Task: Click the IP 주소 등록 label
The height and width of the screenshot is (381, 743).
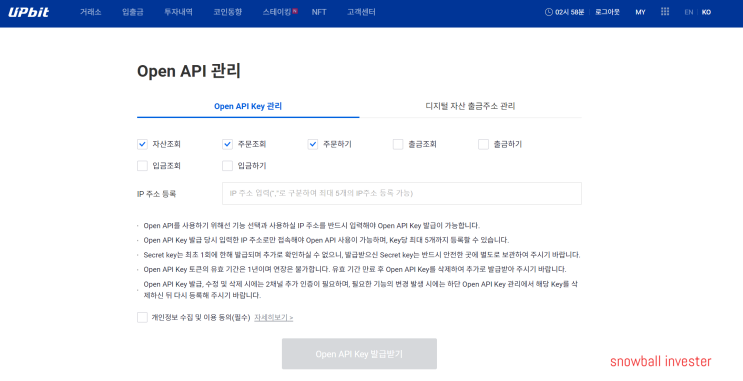Action: 156,194
